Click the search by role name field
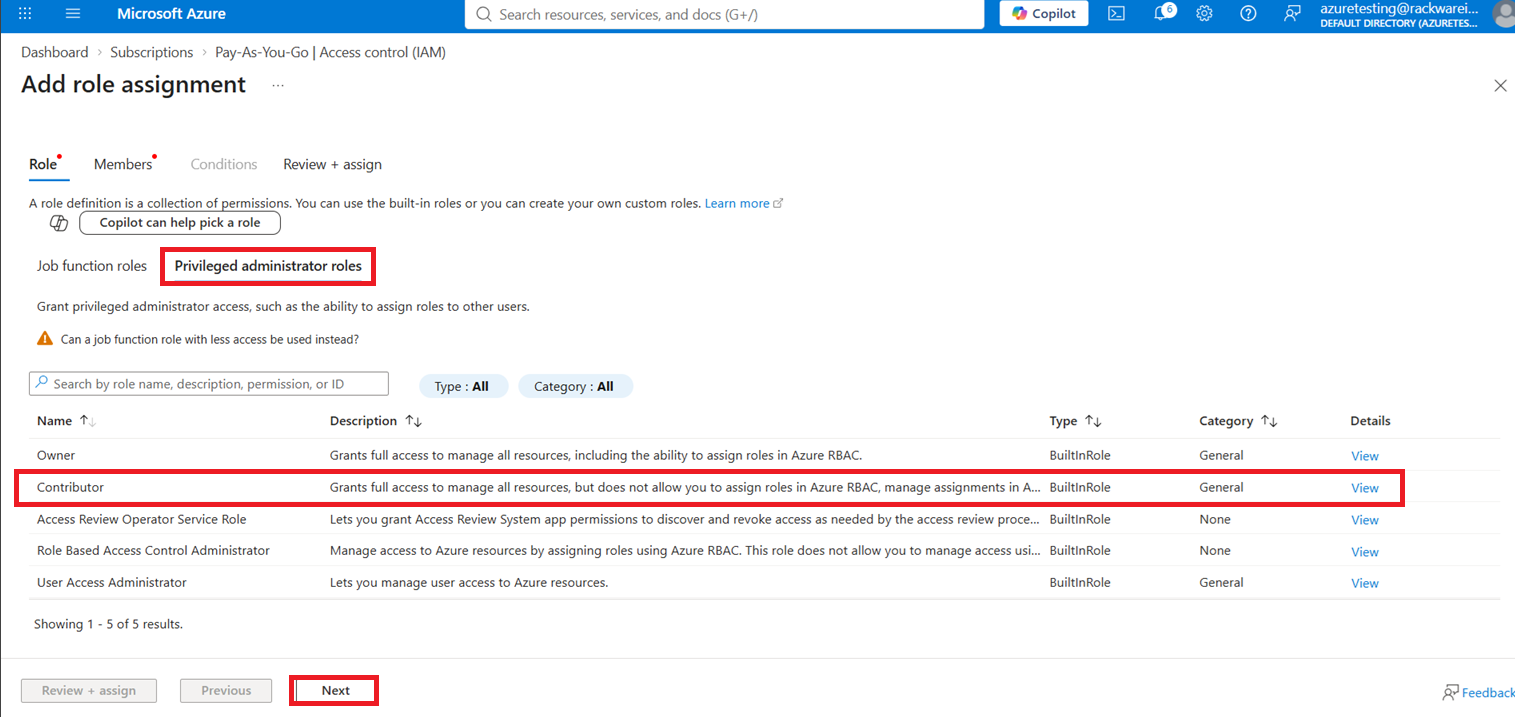Screen dimensions: 1515x717 209,384
